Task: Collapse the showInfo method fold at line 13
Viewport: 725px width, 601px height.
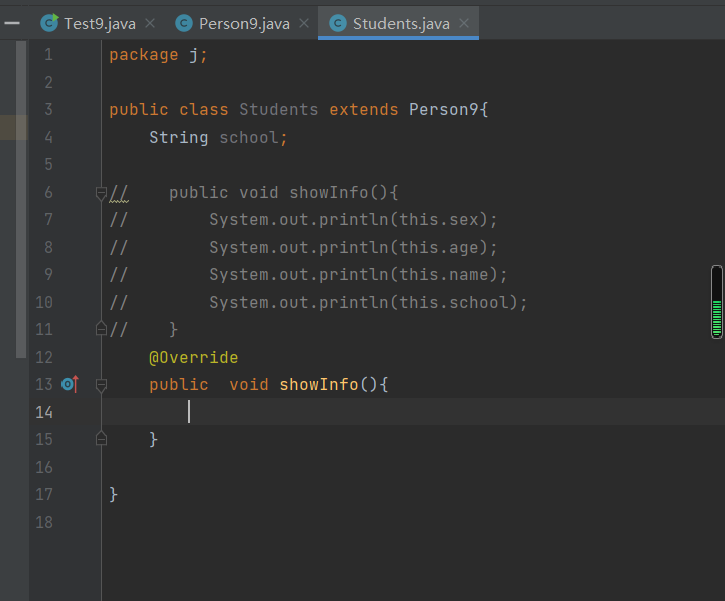Action: 101,385
